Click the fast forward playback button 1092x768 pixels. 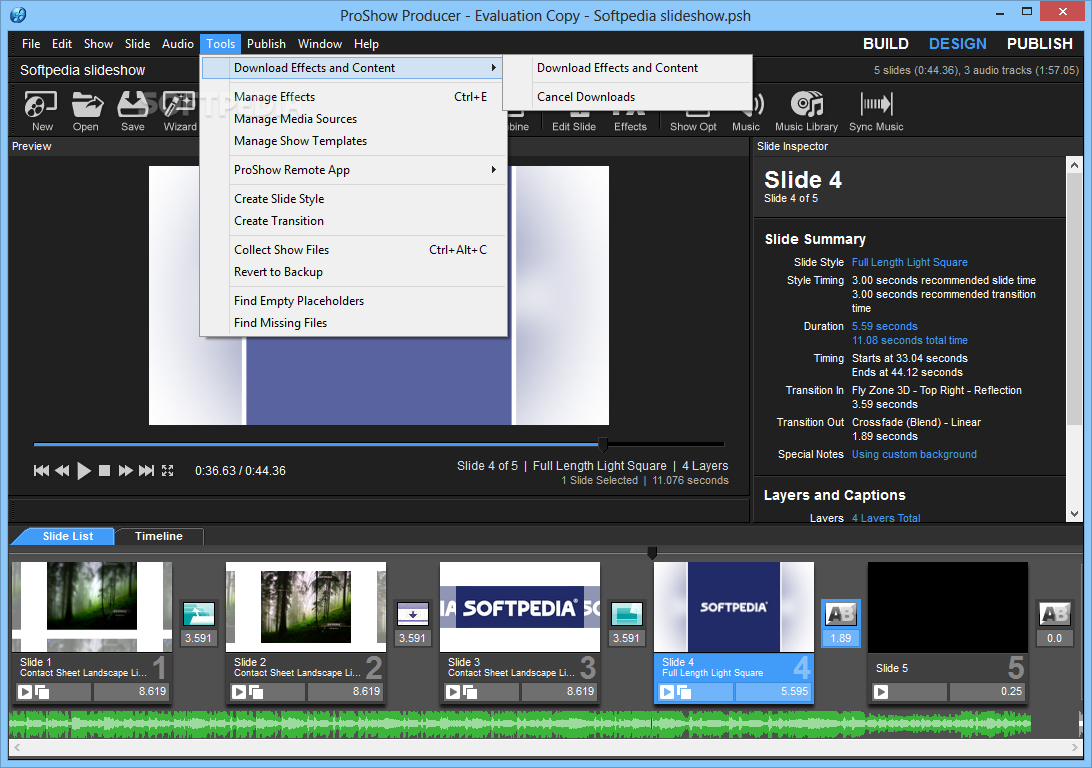[x=125, y=471]
